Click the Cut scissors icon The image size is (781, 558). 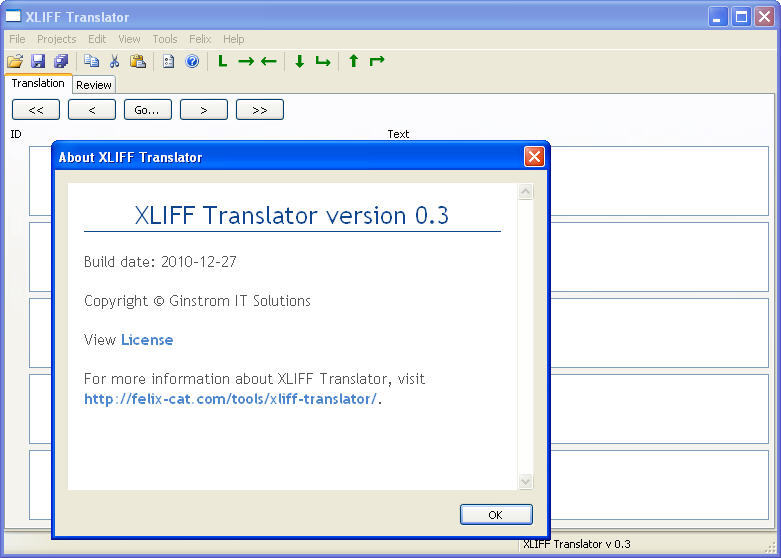[x=115, y=61]
